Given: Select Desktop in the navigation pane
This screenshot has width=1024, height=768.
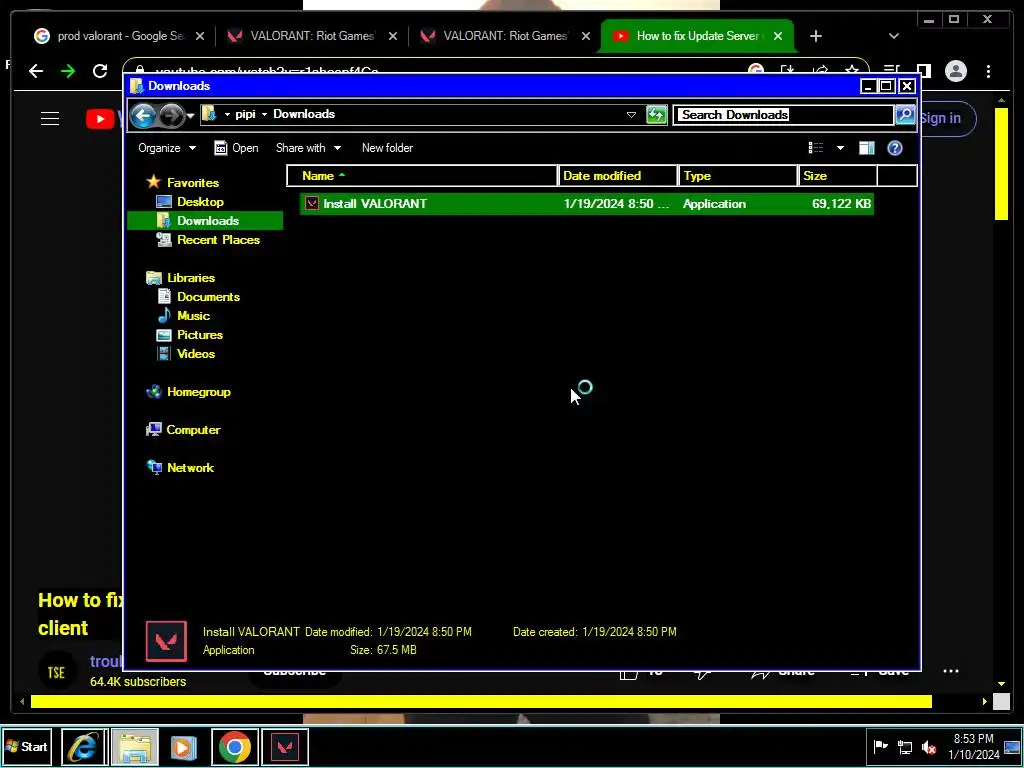Looking at the screenshot, I should click(x=200, y=202).
